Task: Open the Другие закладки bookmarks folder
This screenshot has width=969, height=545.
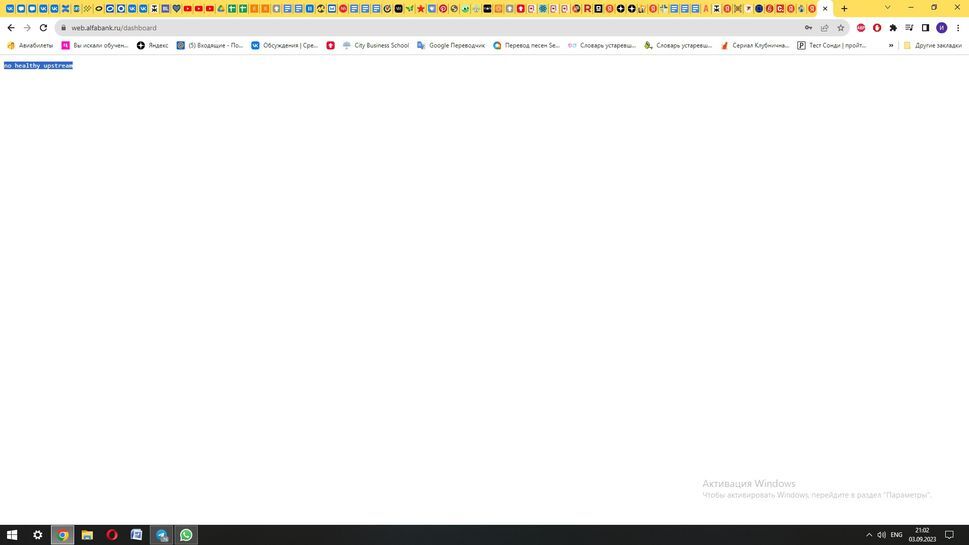Action: [x=932, y=45]
